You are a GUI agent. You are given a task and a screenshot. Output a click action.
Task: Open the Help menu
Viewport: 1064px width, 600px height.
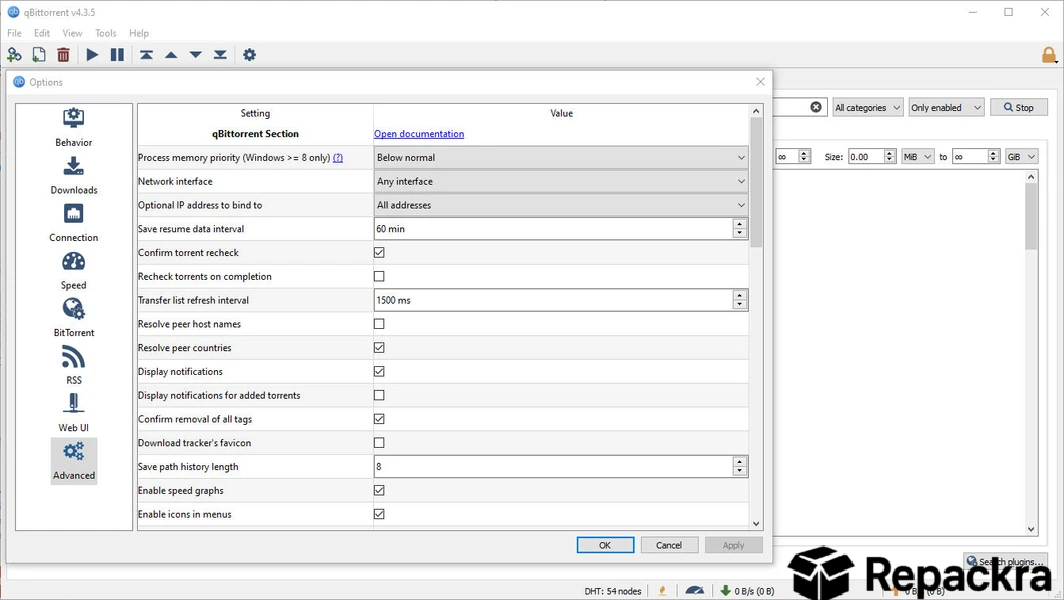tap(138, 33)
